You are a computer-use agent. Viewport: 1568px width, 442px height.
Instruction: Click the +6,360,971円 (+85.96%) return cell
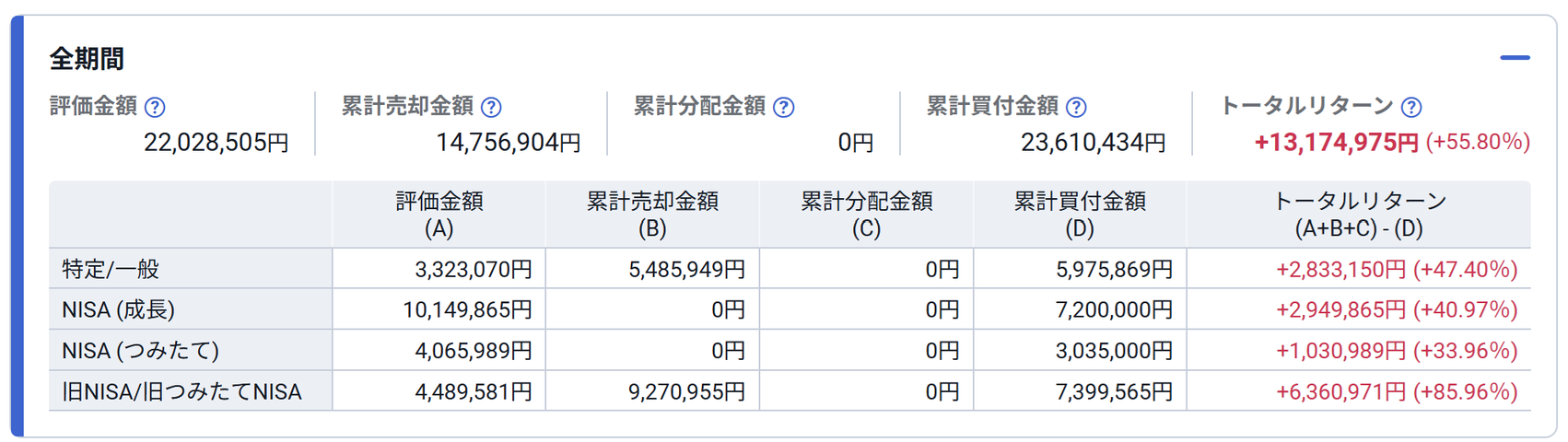point(1396,392)
